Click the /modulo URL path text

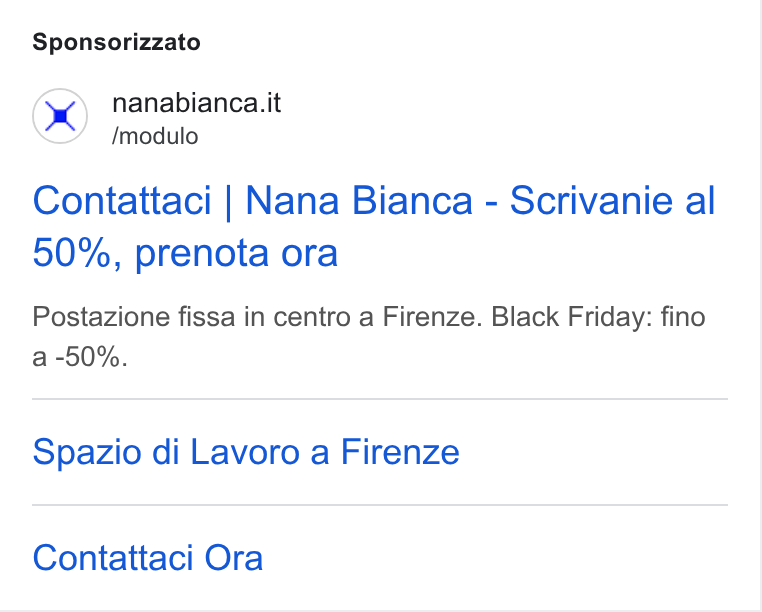pos(155,136)
